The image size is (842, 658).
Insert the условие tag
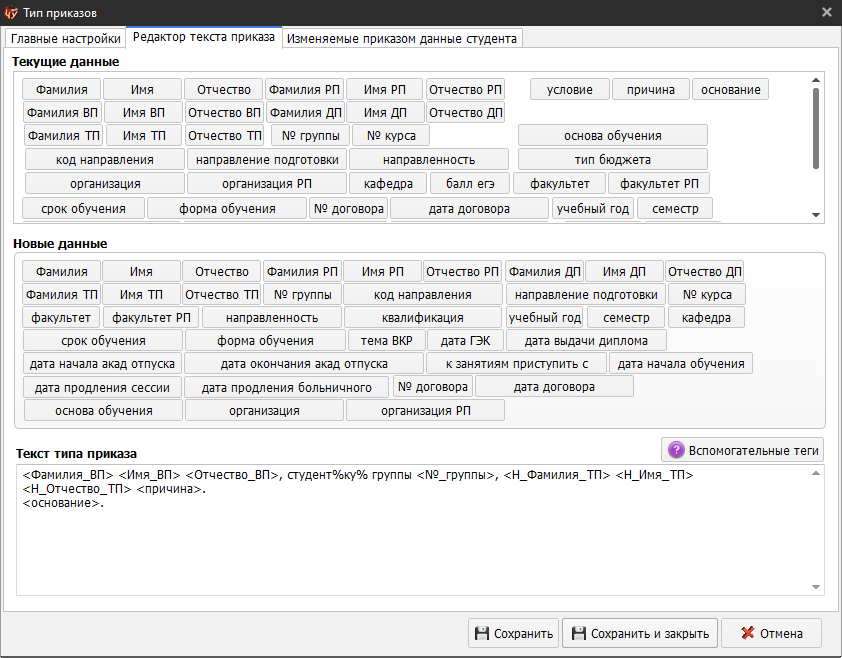pos(569,90)
